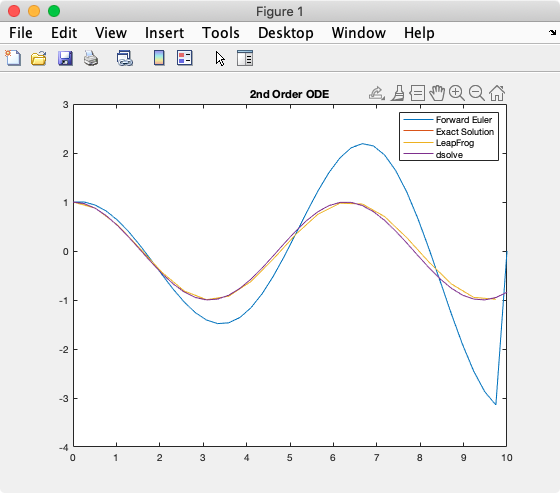The image size is (560, 493).
Task: Restore view with the home icon
Action: (497, 93)
